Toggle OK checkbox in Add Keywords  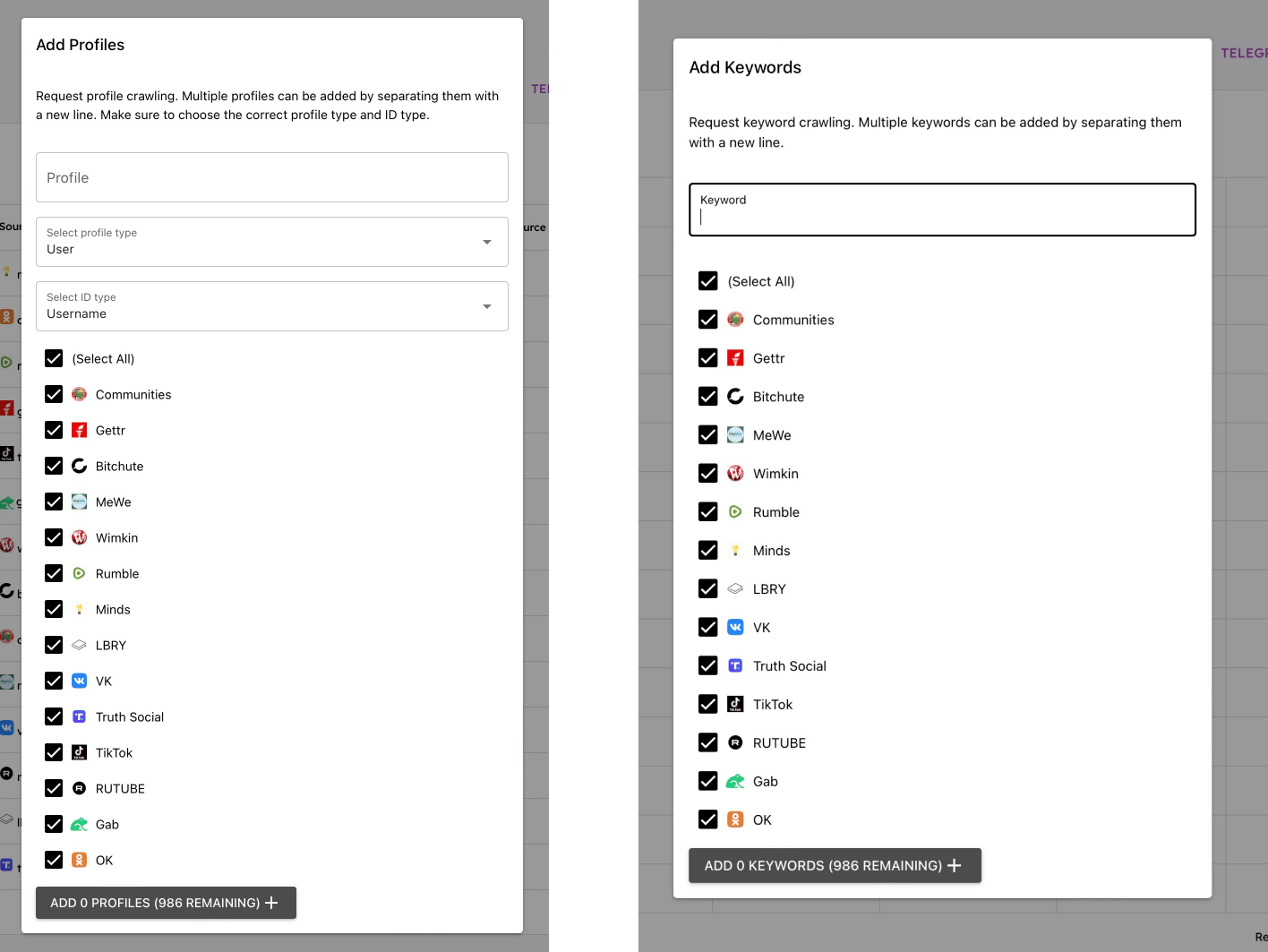tap(708, 819)
